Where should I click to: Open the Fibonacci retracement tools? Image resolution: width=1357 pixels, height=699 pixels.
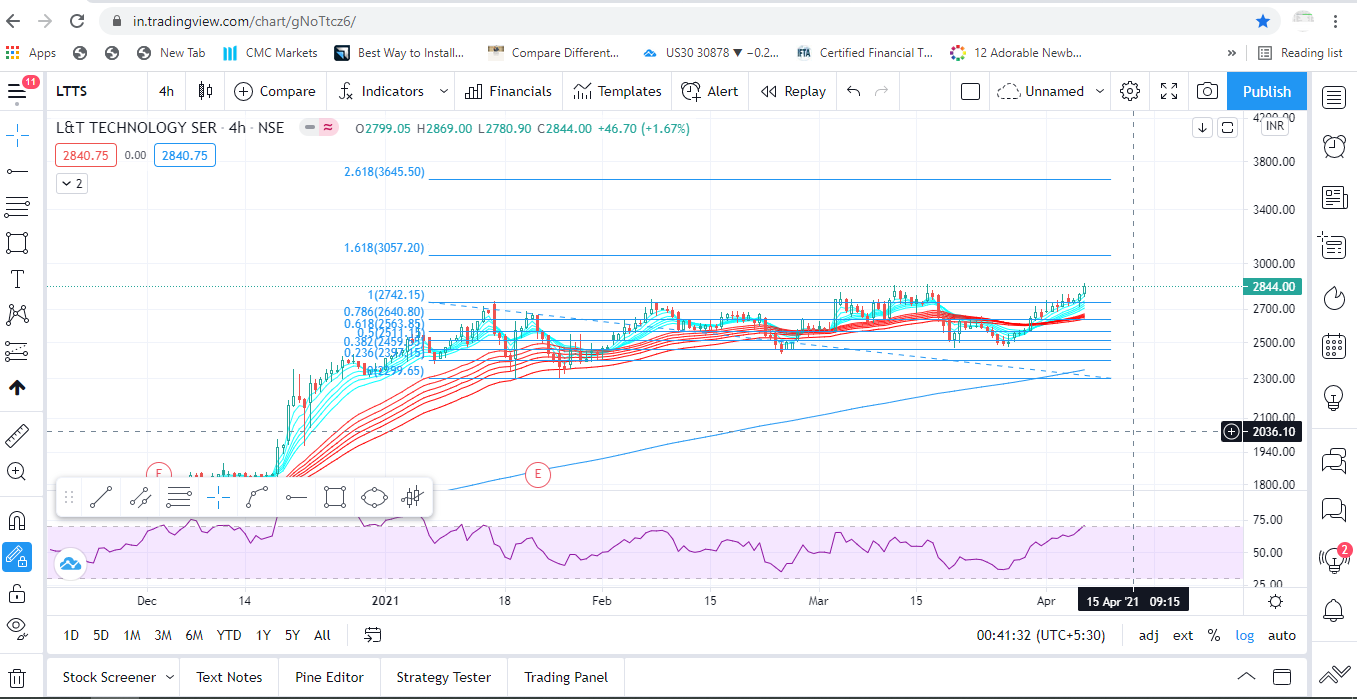click(x=17, y=207)
